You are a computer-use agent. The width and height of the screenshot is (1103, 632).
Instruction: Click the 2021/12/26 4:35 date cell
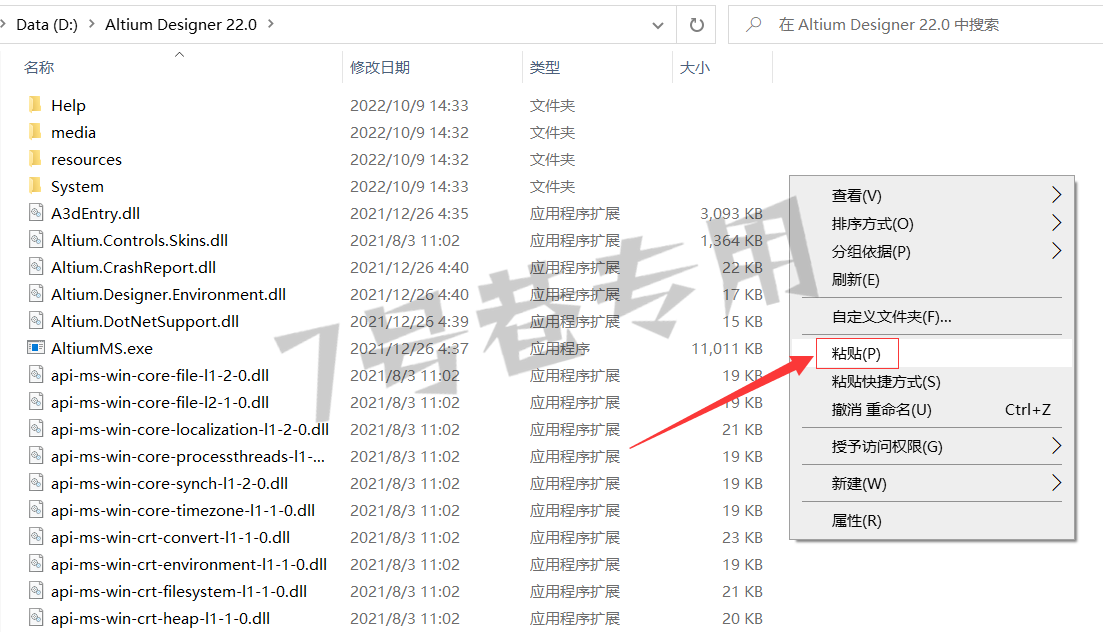[409, 213]
